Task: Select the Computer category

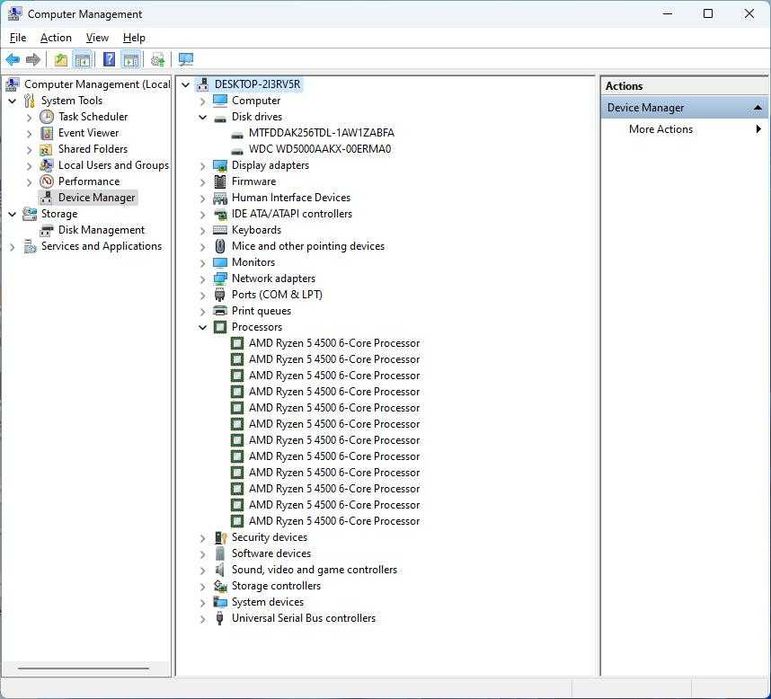Action: (256, 100)
